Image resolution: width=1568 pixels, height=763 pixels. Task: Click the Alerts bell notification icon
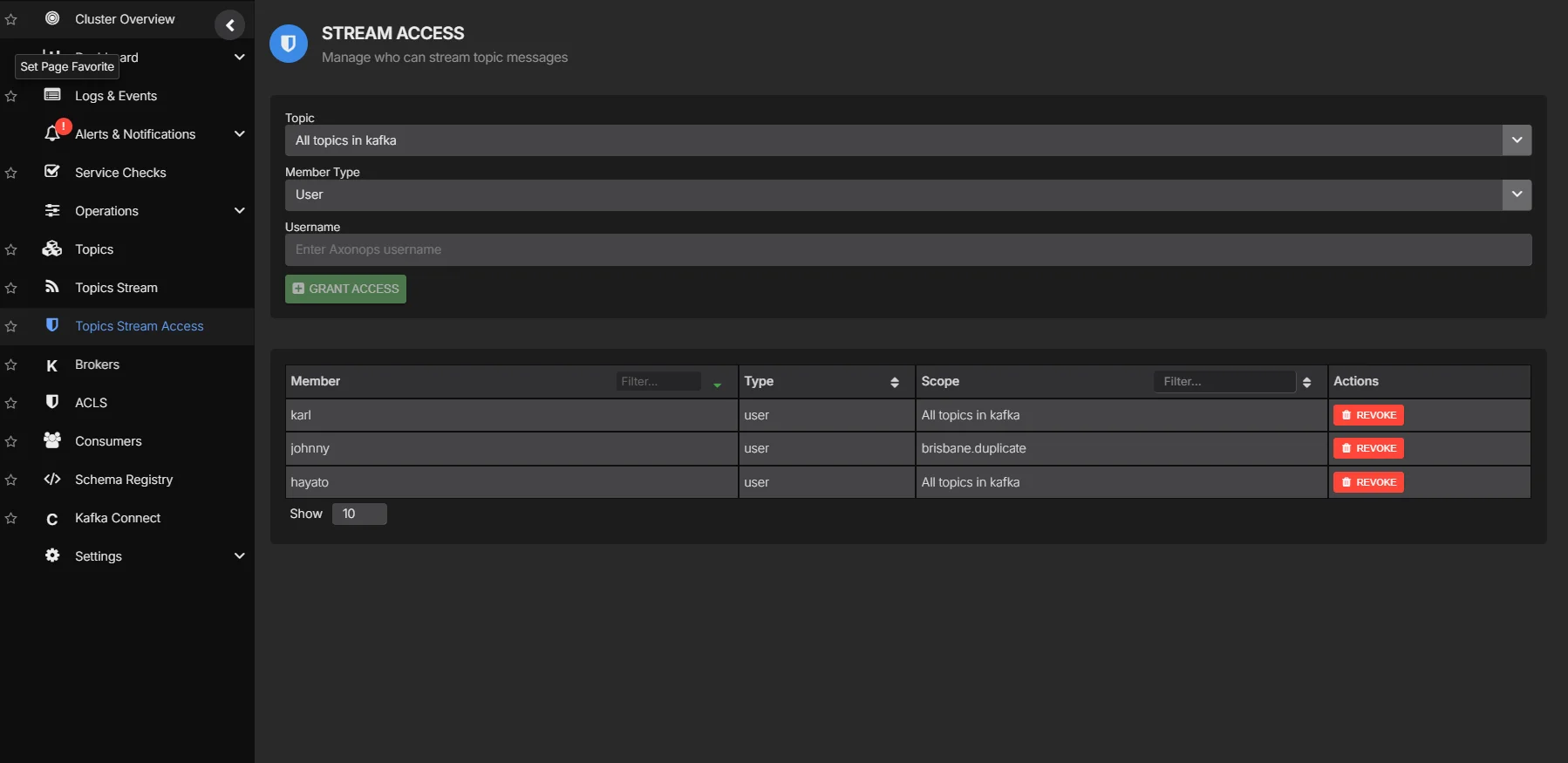[x=52, y=133]
